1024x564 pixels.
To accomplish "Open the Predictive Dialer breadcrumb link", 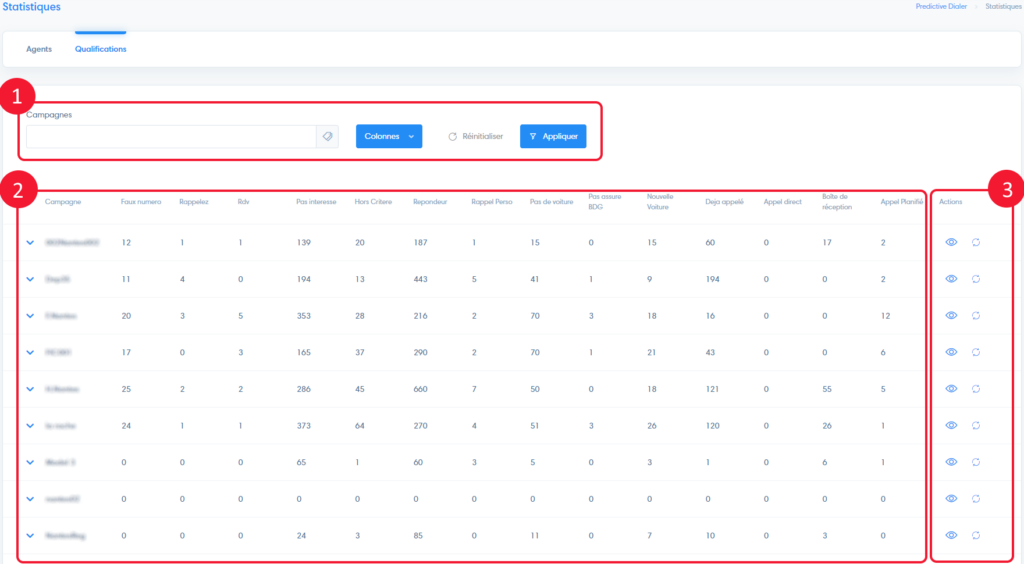I will (x=943, y=6).
